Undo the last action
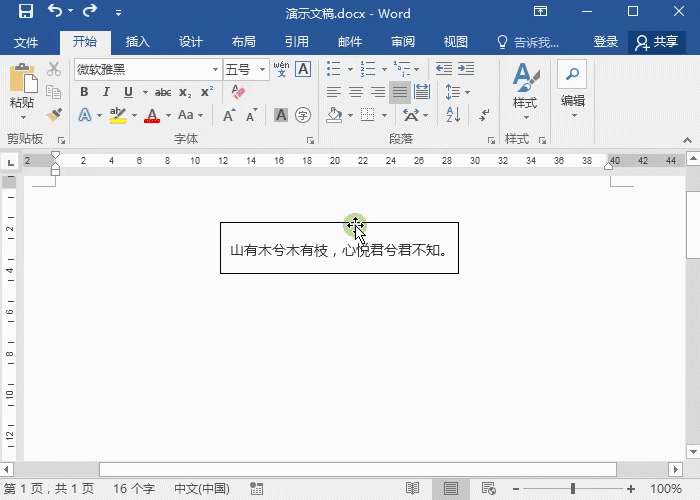The width and height of the screenshot is (700, 500). [x=55, y=11]
